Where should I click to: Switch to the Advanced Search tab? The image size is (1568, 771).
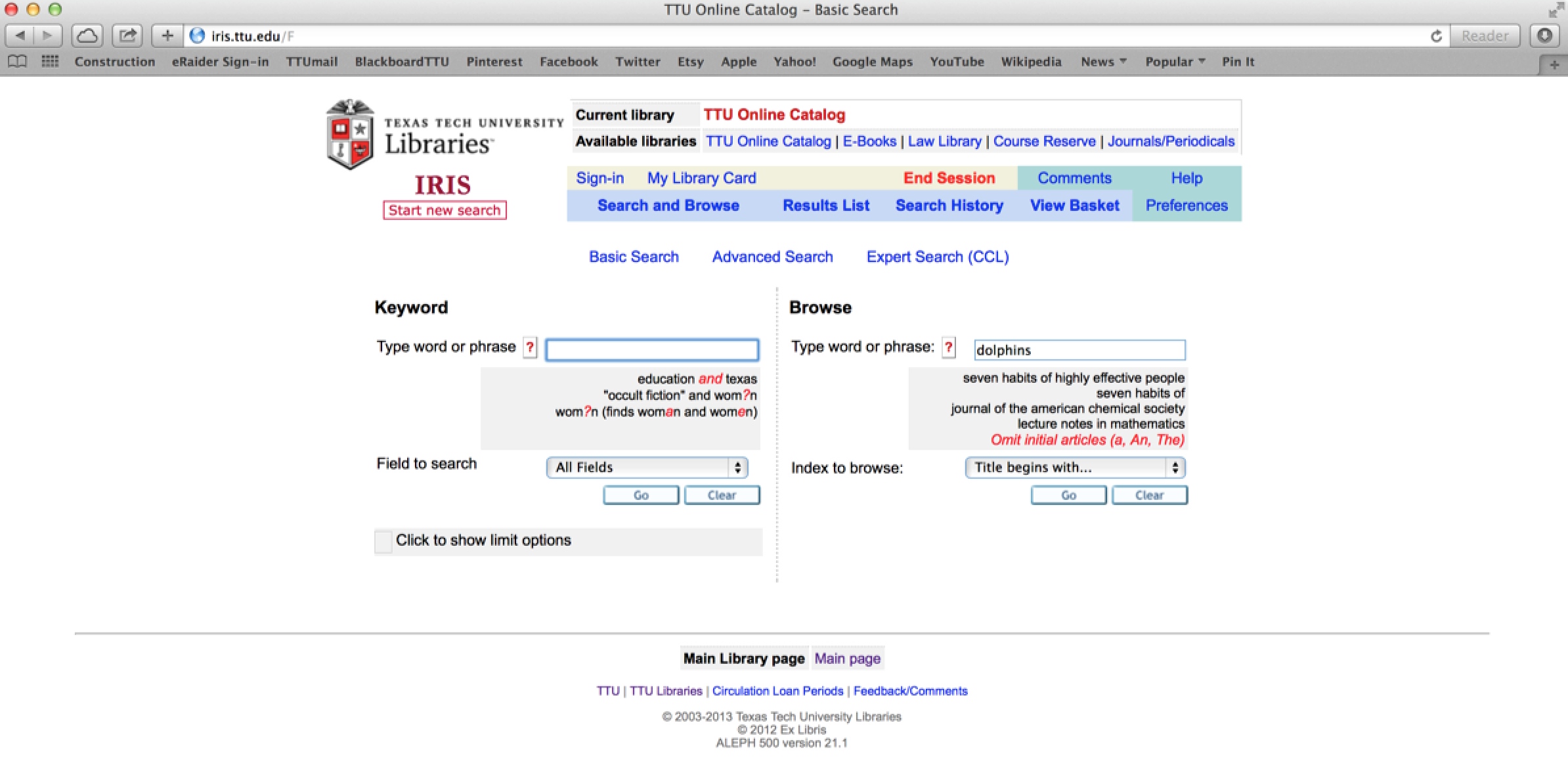[772, 257]
